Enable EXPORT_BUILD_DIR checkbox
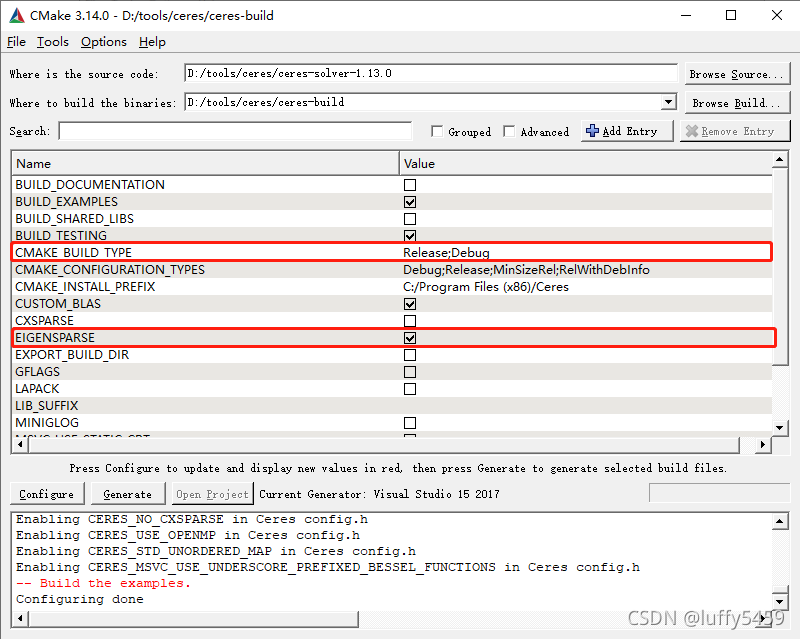 410,355
